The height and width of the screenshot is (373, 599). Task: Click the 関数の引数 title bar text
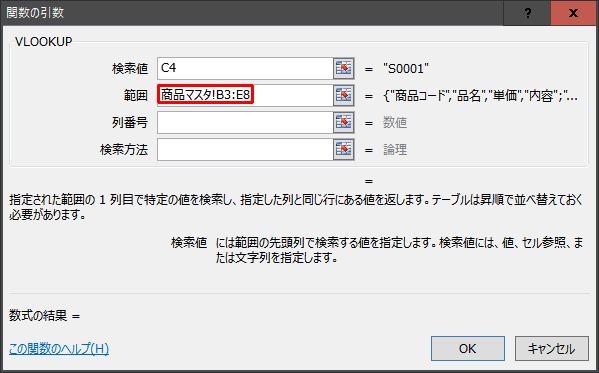click(x=35, y=13)
